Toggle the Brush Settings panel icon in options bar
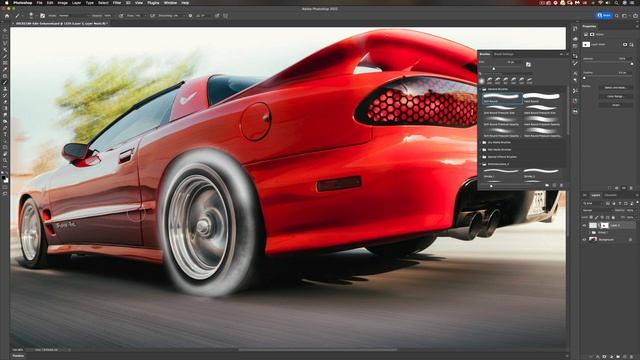The height and width of the screenshot is (360, 640). coord(42,16)
